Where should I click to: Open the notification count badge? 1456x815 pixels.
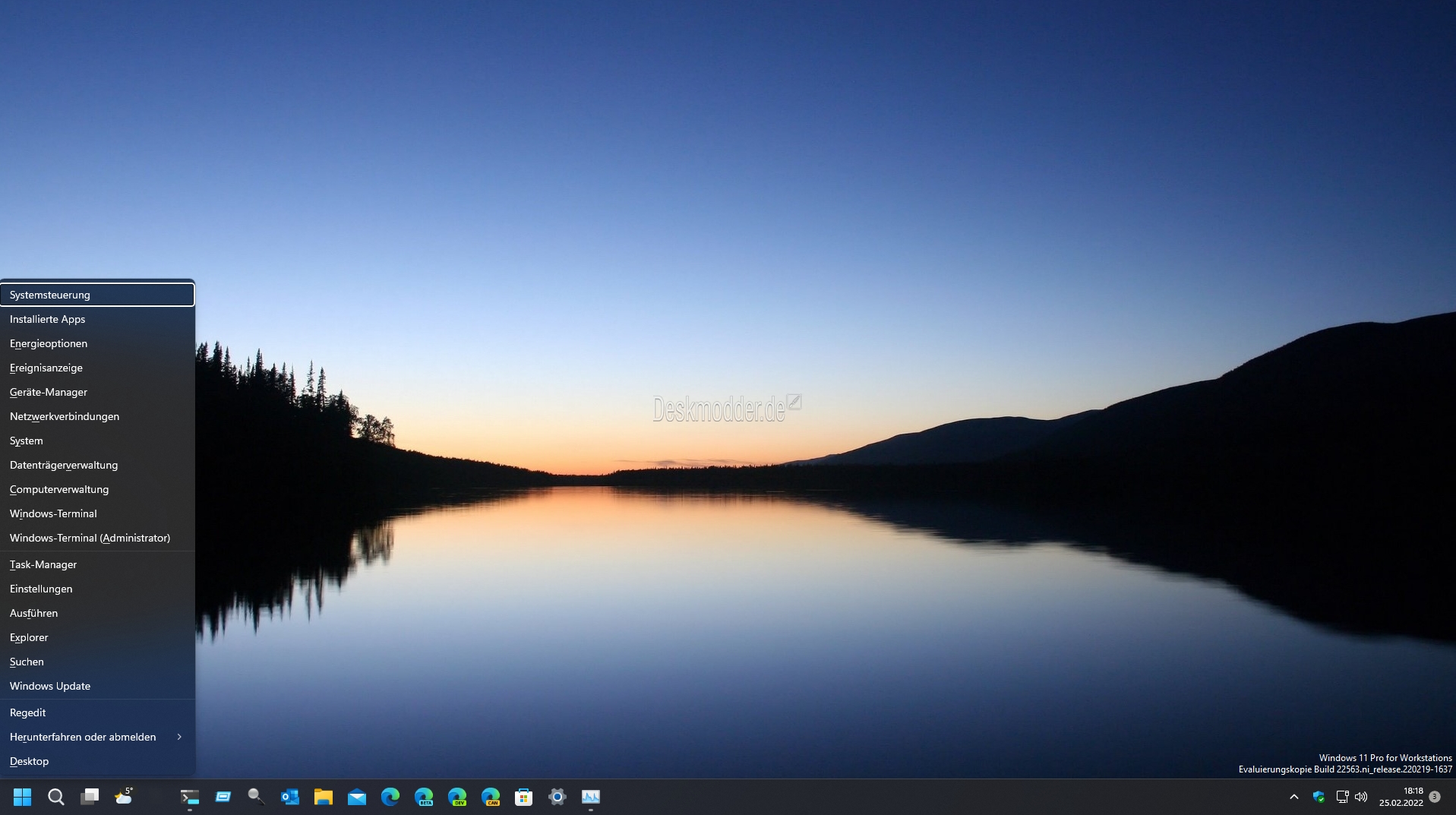tap(1435, 797)
